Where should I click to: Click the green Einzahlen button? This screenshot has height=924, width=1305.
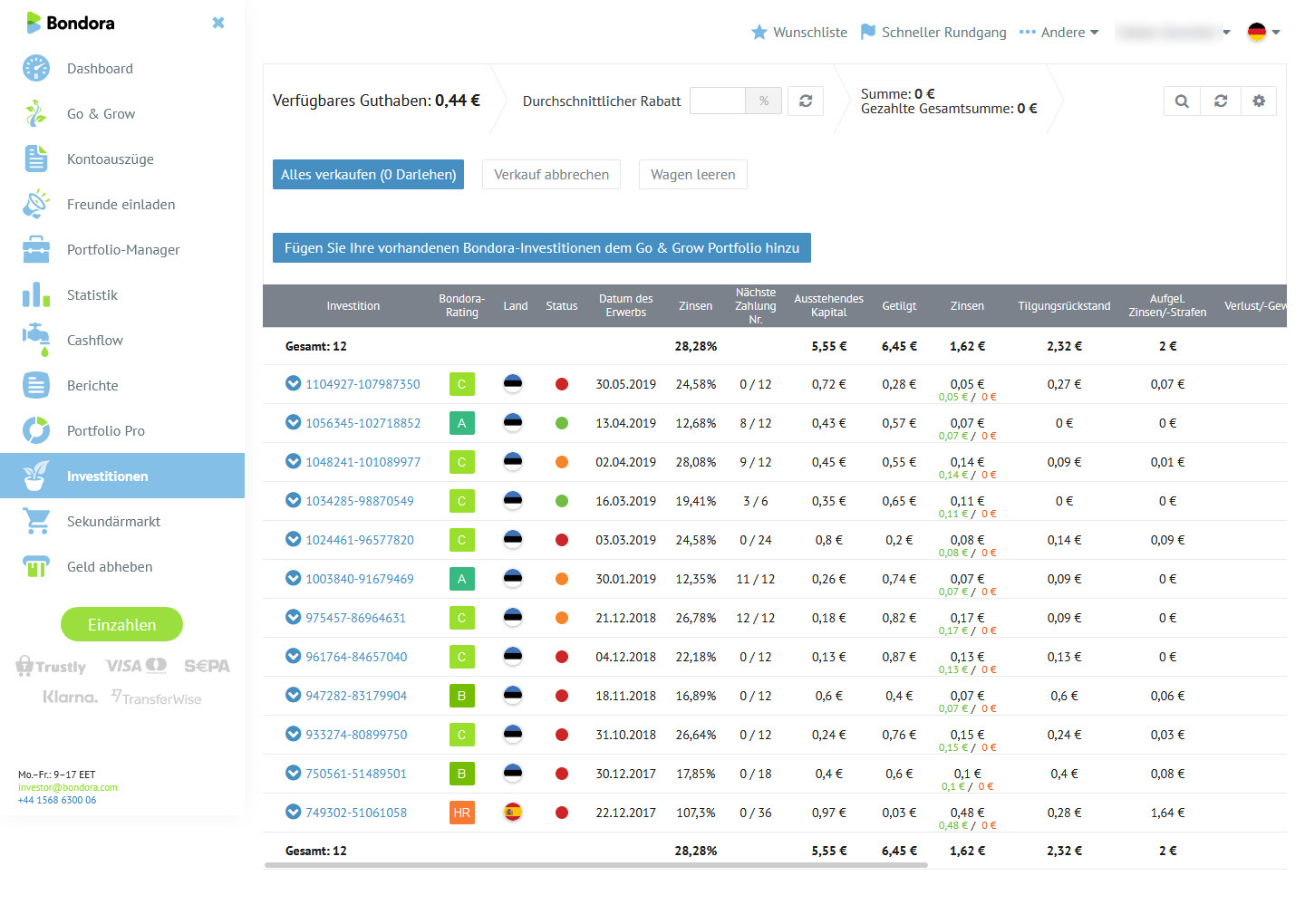121,624
